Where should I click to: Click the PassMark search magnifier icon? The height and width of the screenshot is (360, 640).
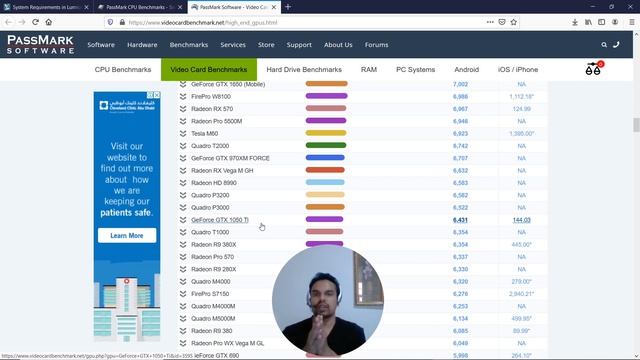(604, 45)
